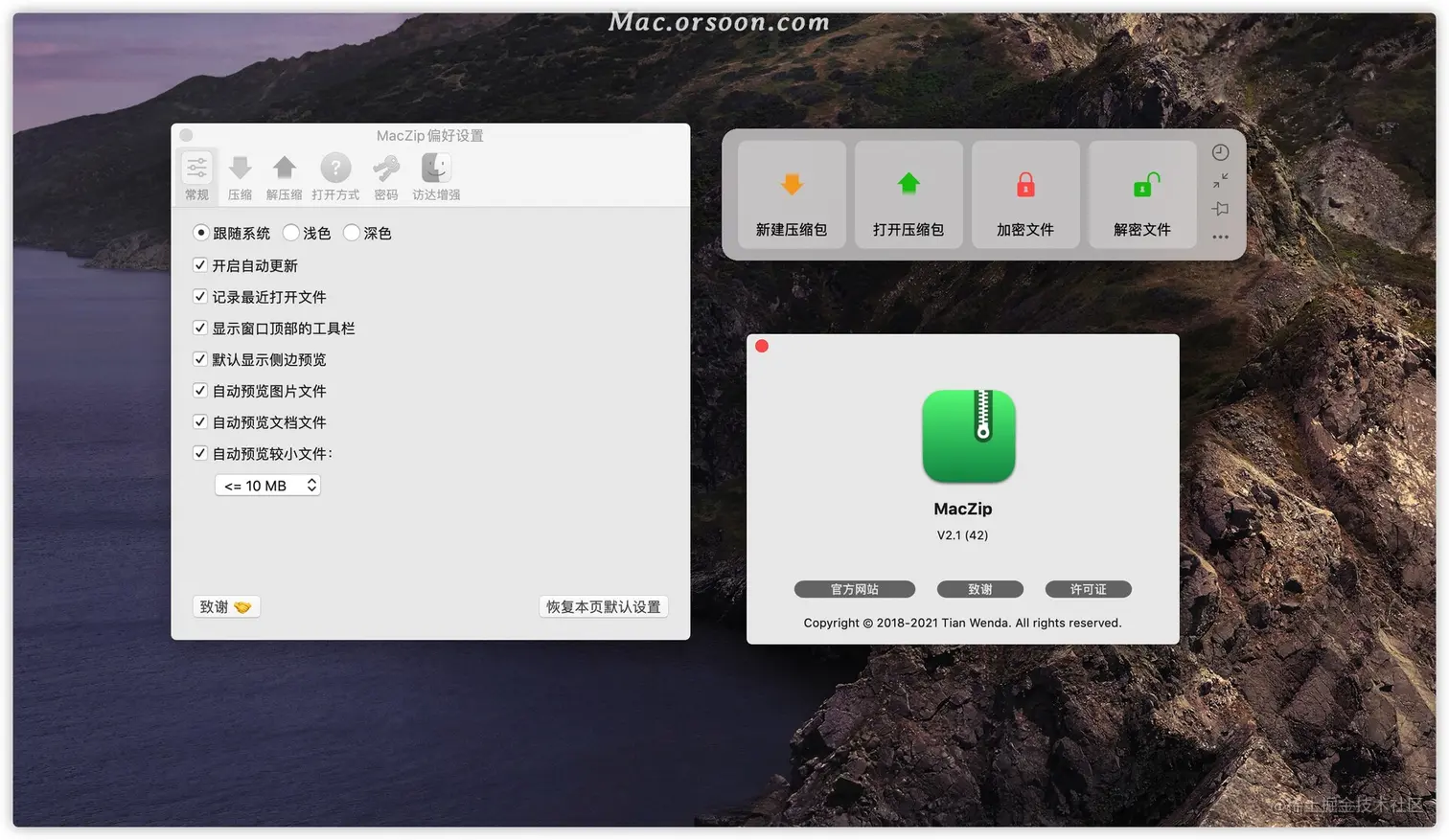Click the MacZip 偏好设置 window title

pos(429,136)
